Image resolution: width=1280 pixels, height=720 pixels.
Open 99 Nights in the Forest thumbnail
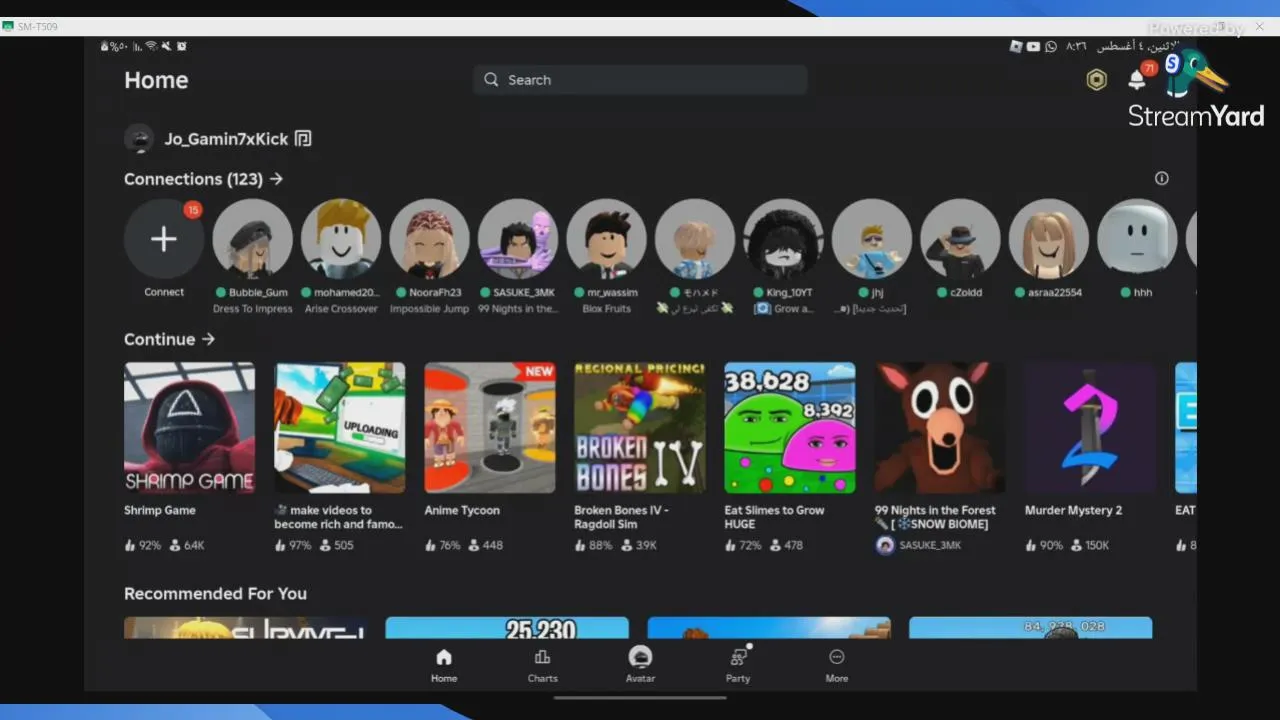pos(940,428)
